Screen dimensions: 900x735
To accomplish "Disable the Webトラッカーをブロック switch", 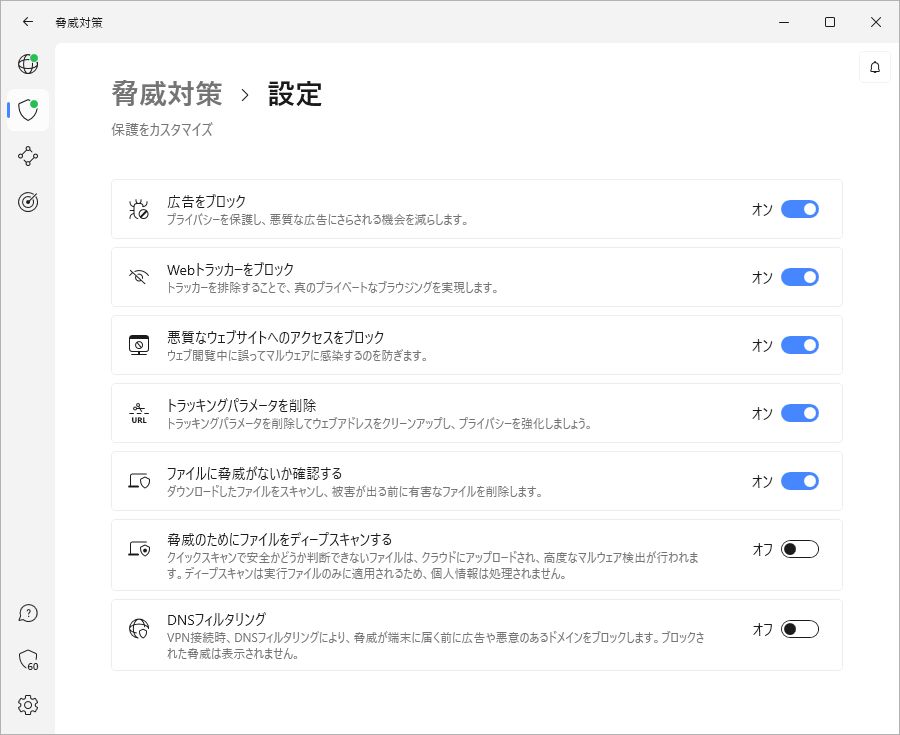I will [x=799, y=277].
